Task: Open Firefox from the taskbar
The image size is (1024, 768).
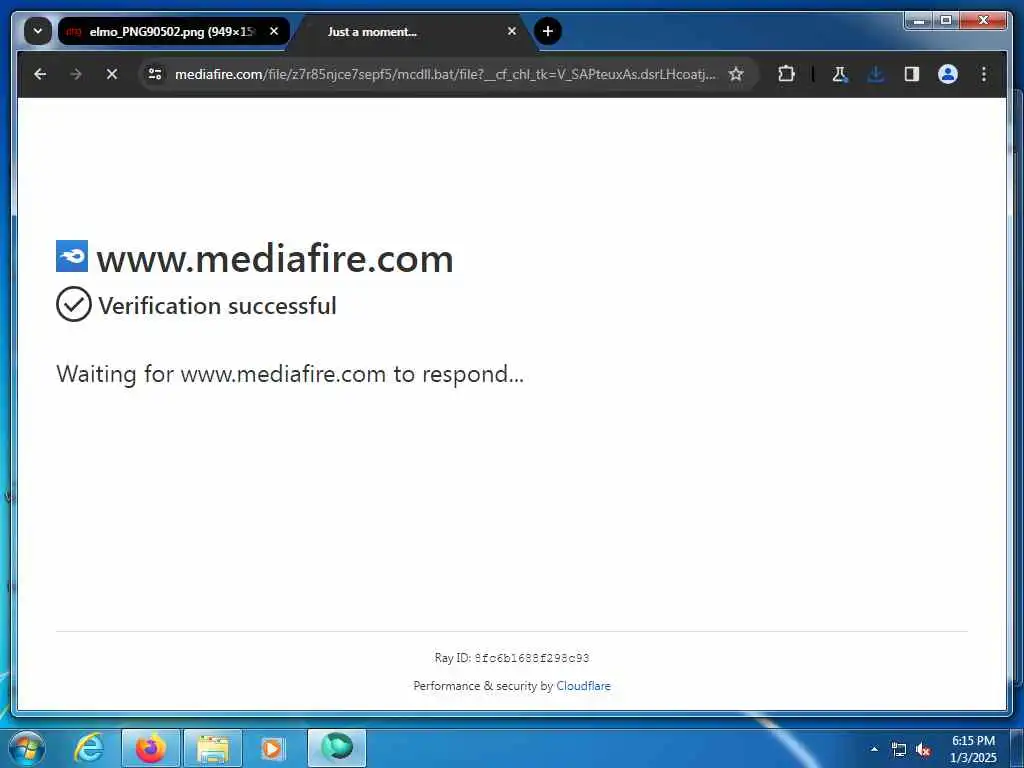Action: click(151, 748)
